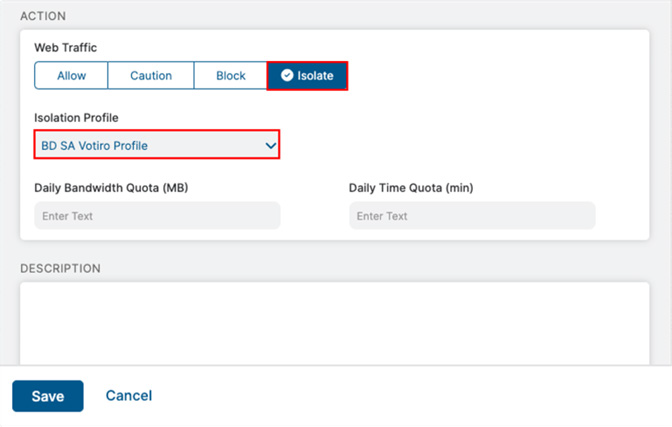Click the BD SA Votiro Profile text
The width and height of the screenshot is (672, 427).
tap(94, 146)
